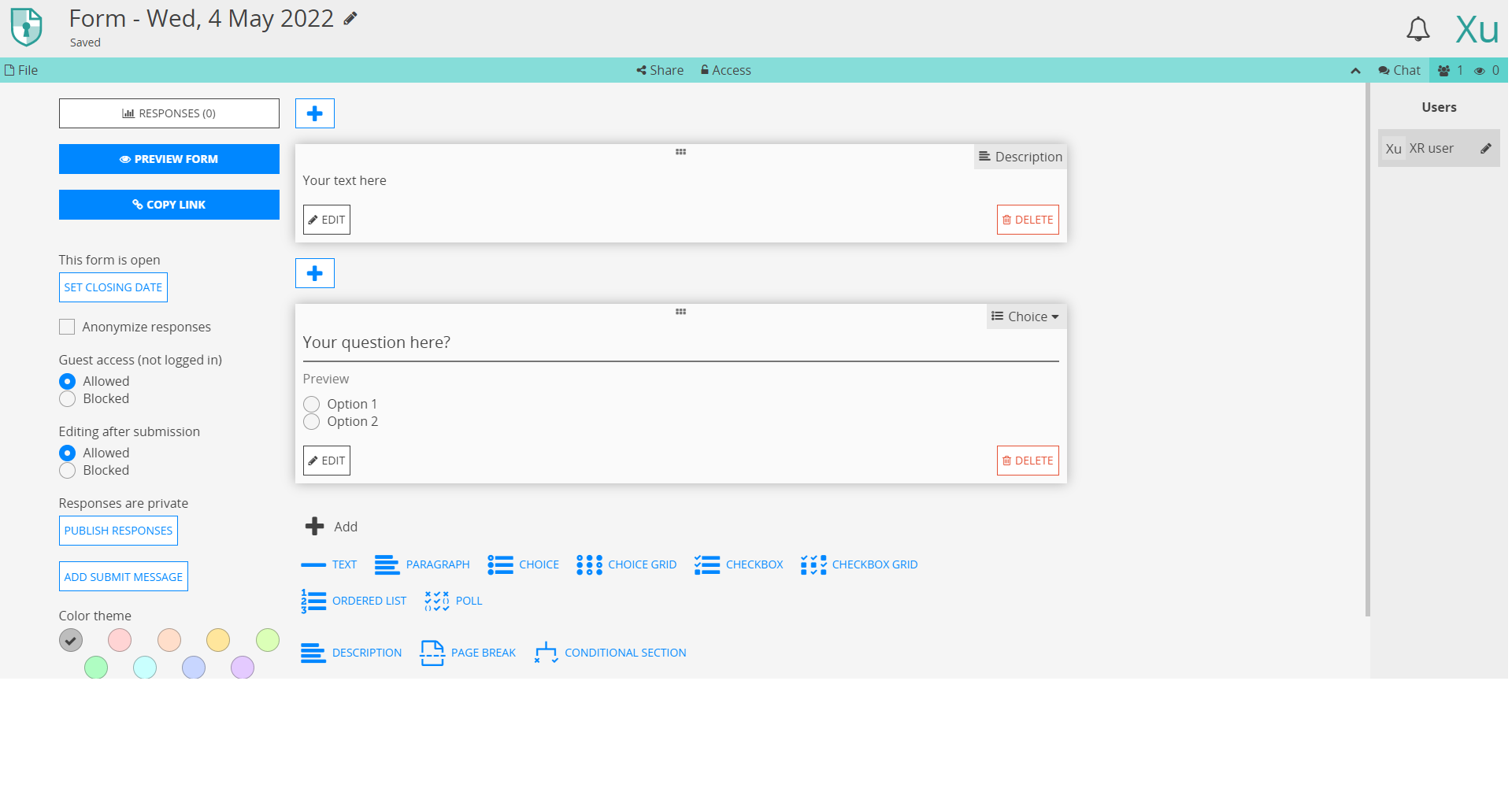Open the Chat panel

(x=1399, y=70)
